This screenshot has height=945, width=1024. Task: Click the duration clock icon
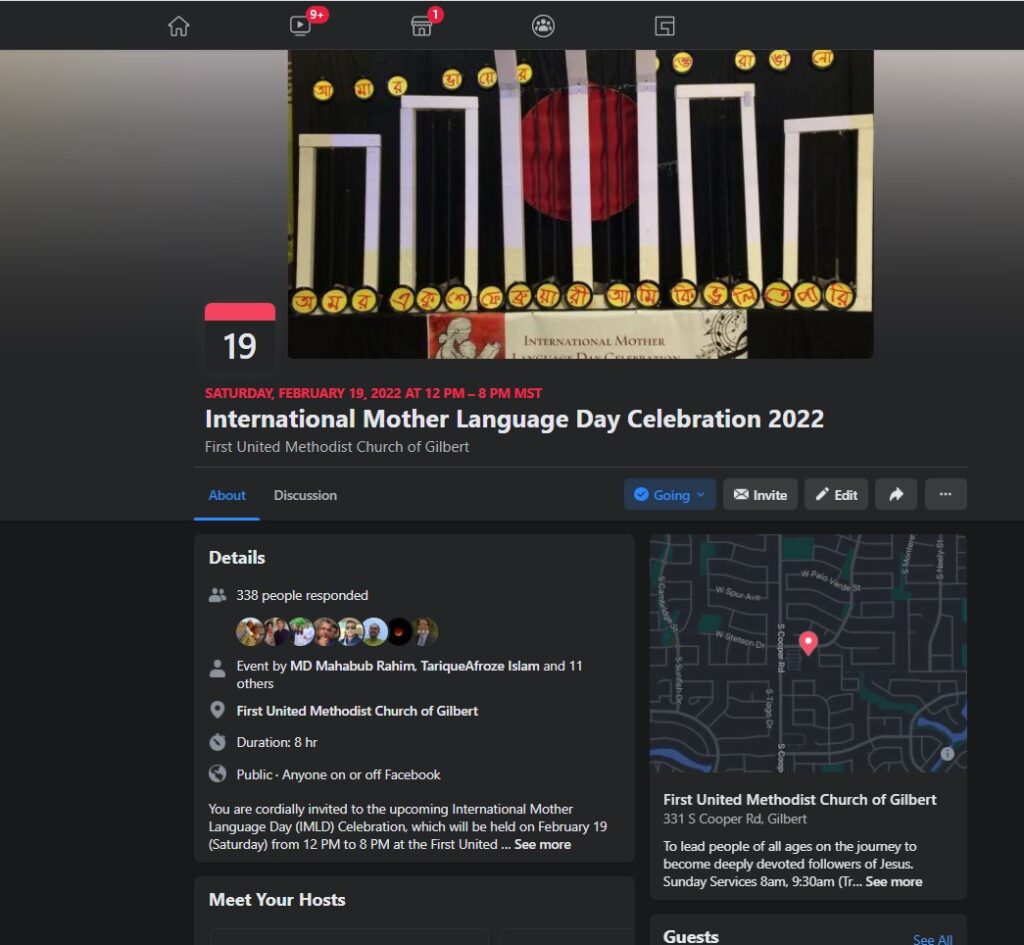[217, 742]
